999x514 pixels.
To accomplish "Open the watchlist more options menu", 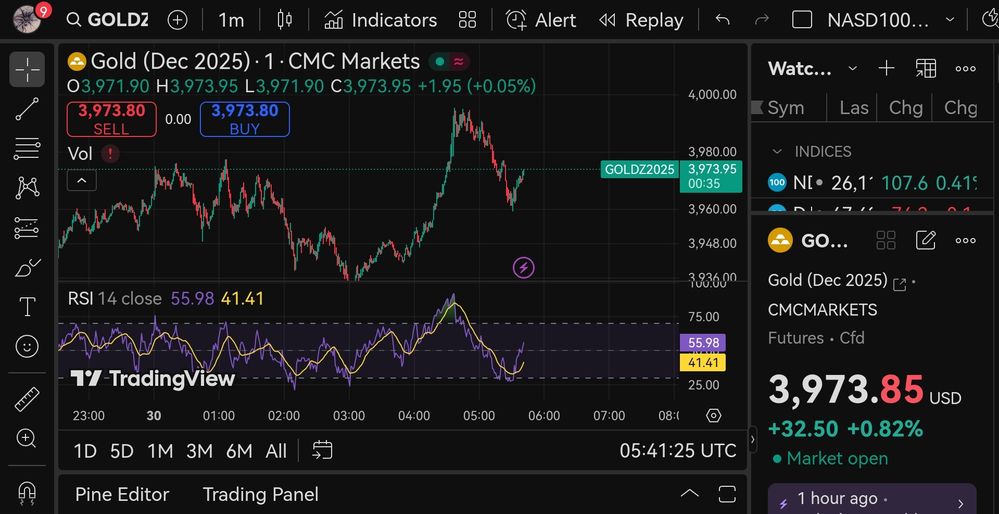I will click(965, 68).
